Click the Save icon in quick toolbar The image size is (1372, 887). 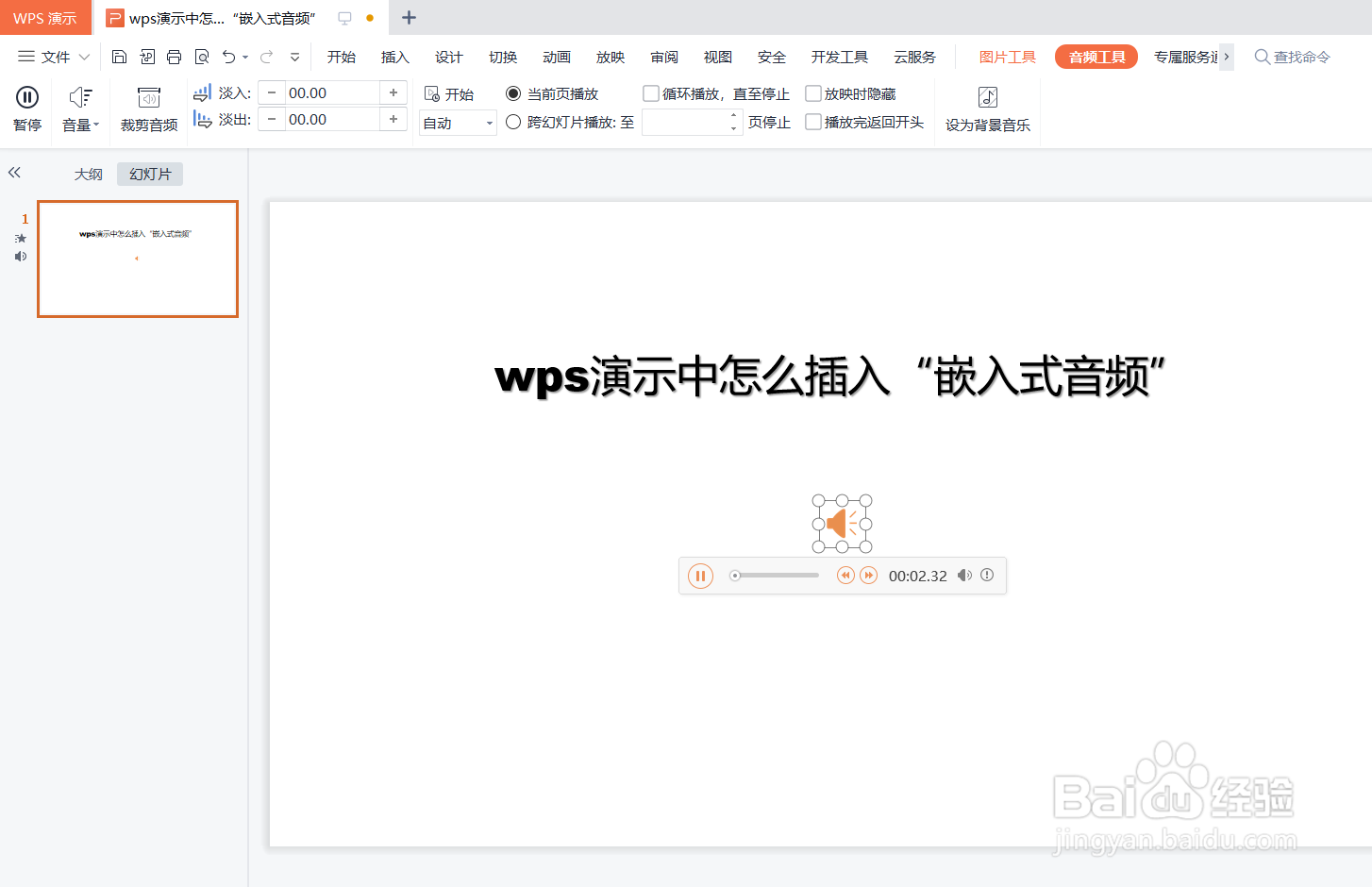pos(119,57)
